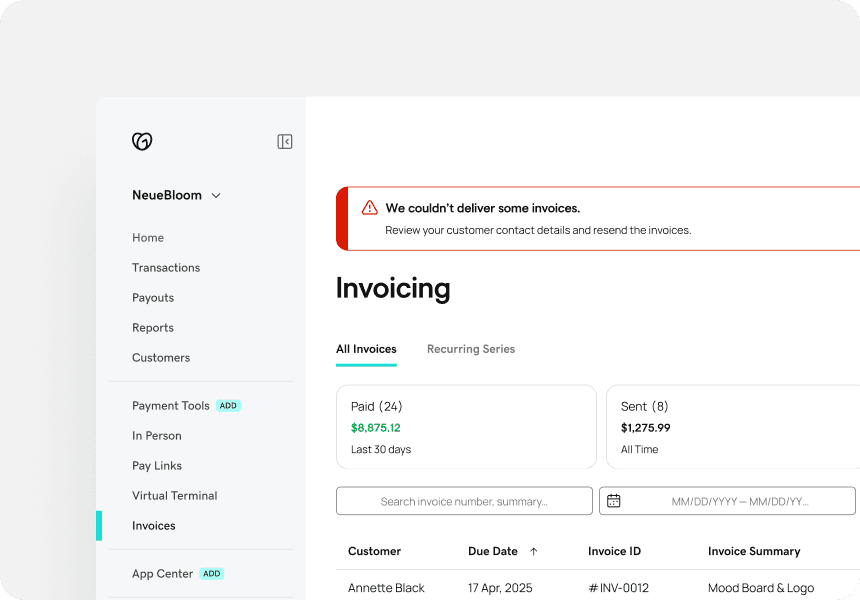The width and height of the screenshot is (860, 600).
Task: Open the Sent (8) summary card
Action: pos(733,427)
